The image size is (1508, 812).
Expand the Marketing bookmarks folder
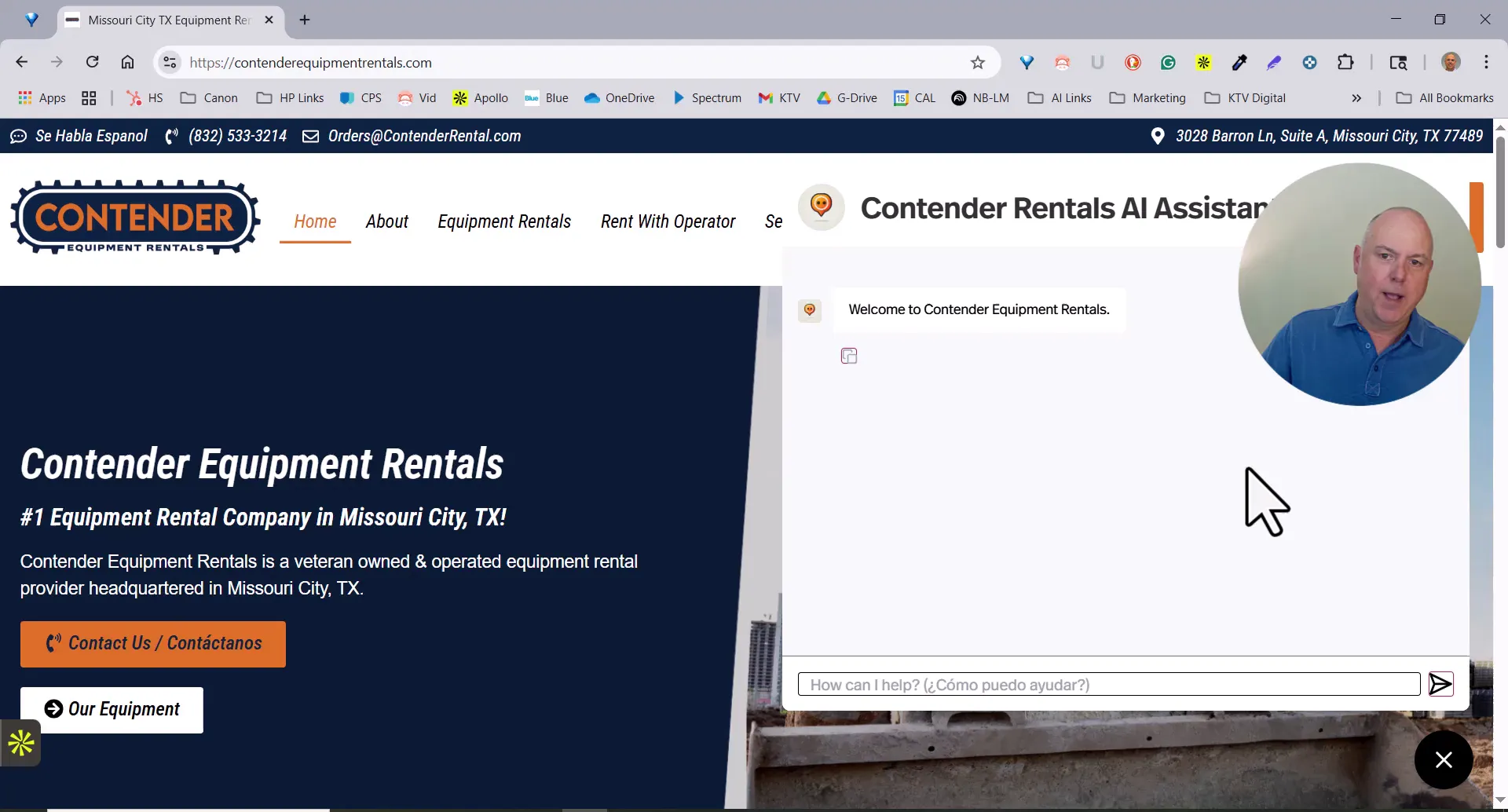pyautogui.click(x=1147, y=98)
